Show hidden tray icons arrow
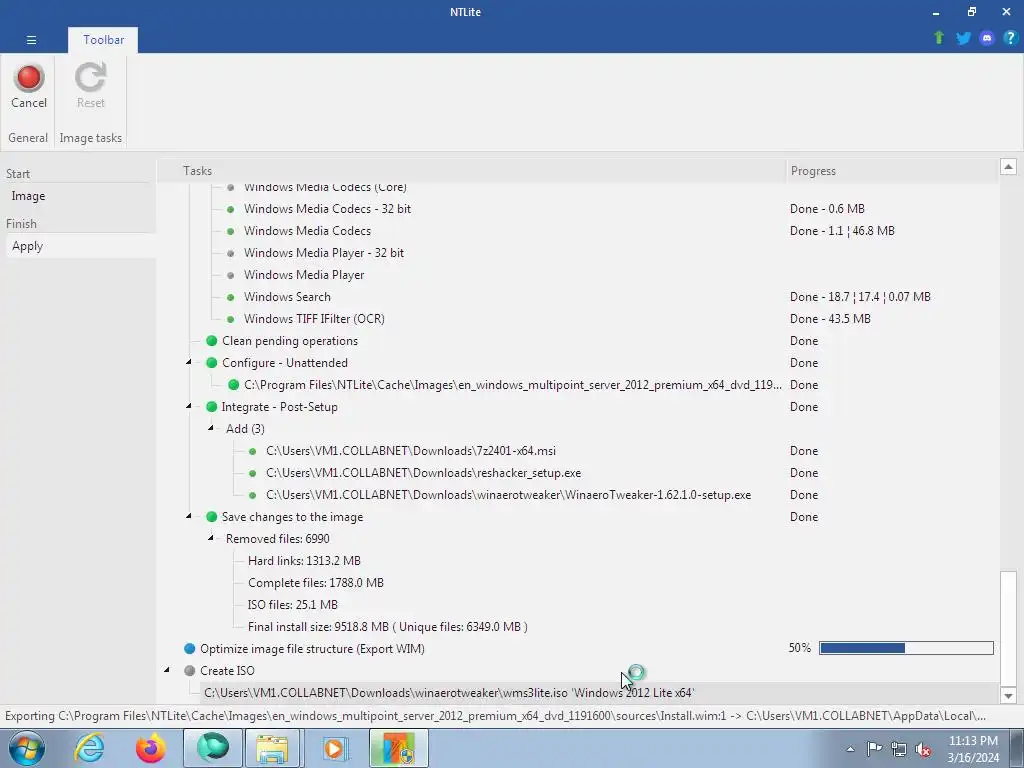The width and height of the screenshot is (1024, 768). 850,749
